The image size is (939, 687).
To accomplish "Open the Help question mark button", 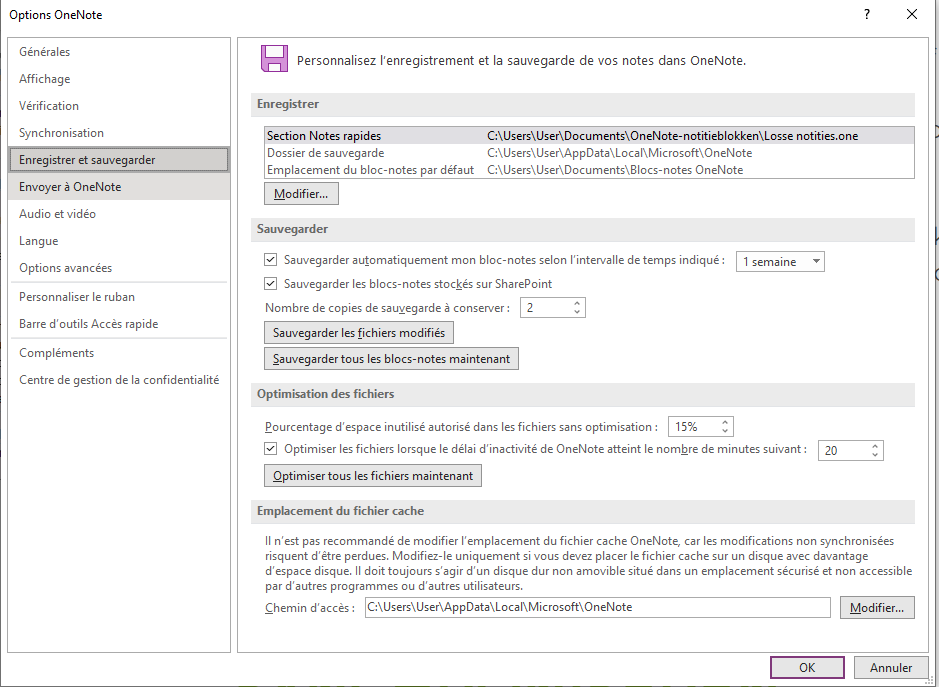I will pos(867,14).
